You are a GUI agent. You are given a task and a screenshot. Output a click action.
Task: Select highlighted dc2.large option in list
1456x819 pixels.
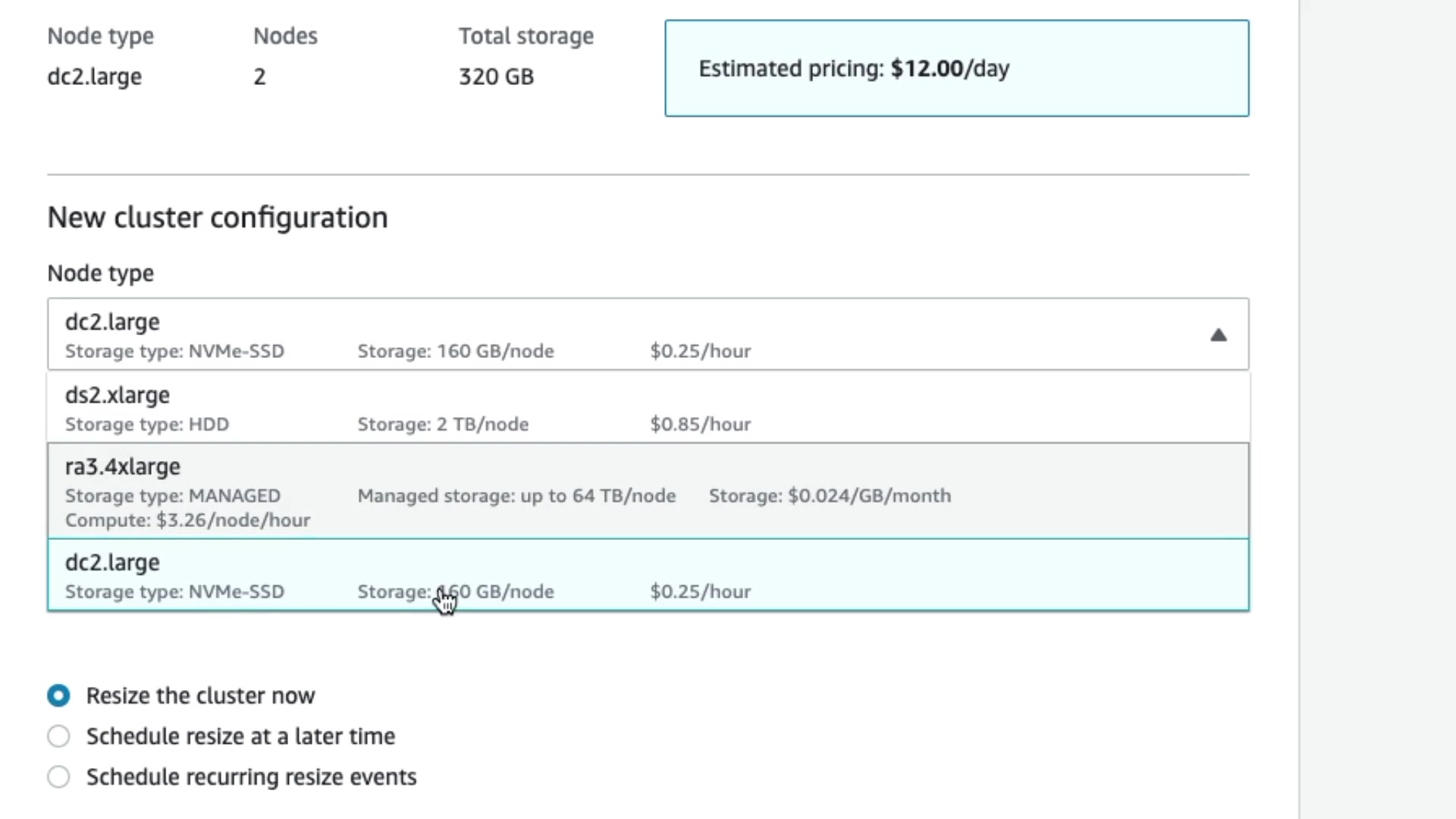(112, 563)
